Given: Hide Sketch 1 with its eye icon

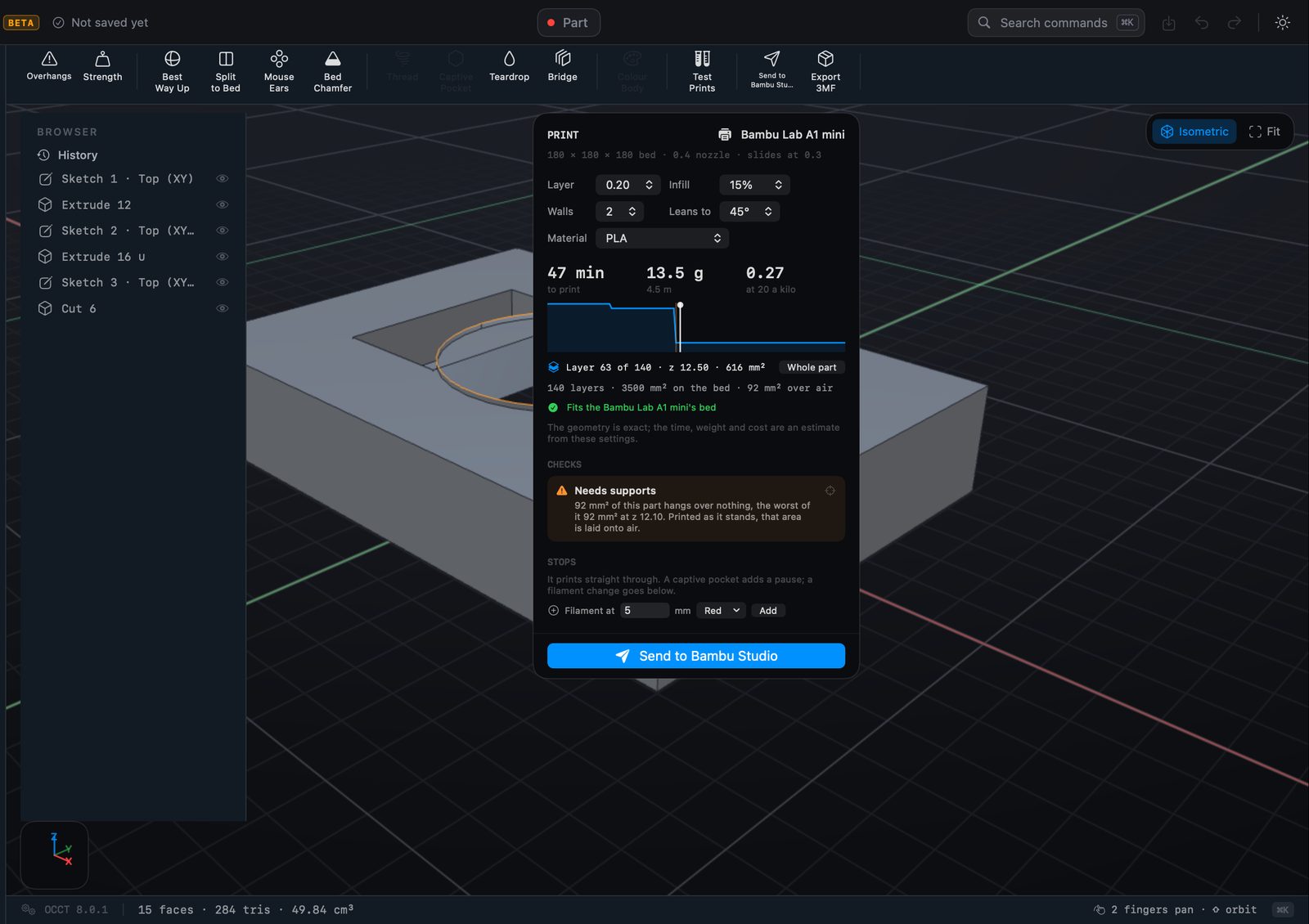Looking at the screenshot, I should coord(222,179).
